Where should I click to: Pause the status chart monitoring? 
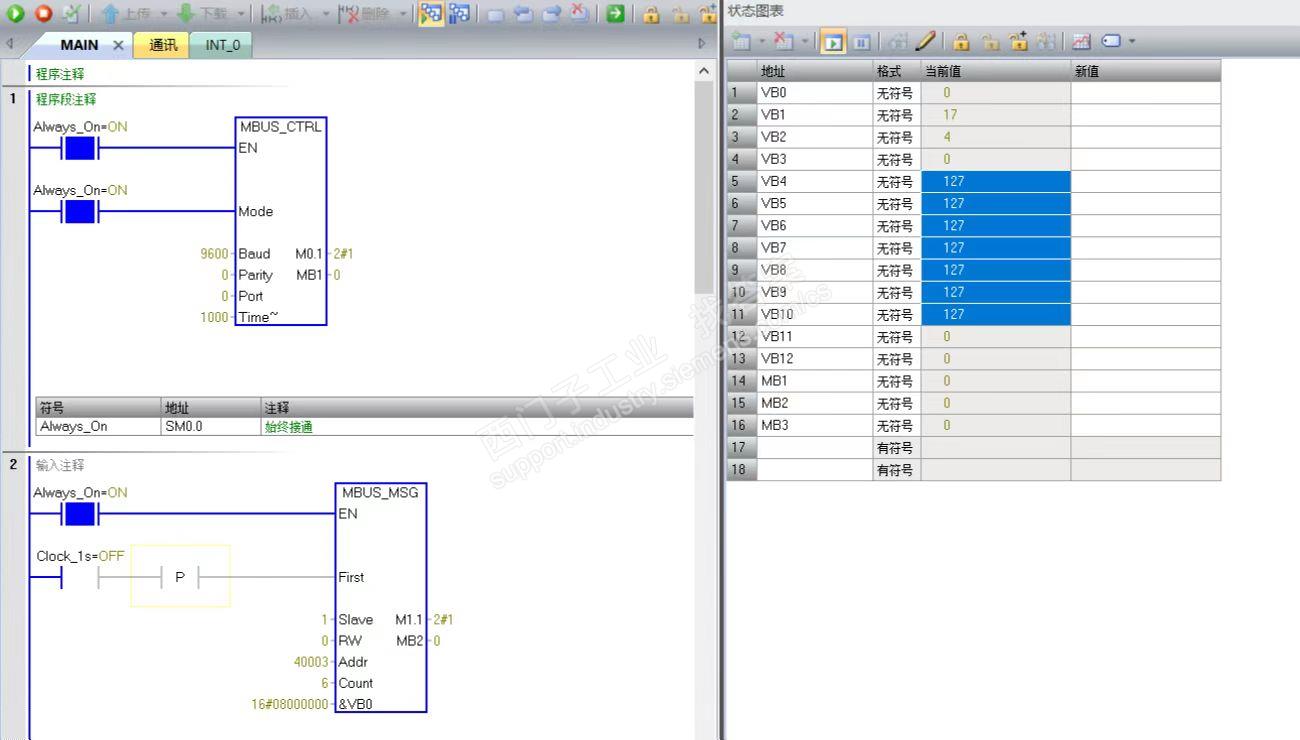(x=861, y=41)
